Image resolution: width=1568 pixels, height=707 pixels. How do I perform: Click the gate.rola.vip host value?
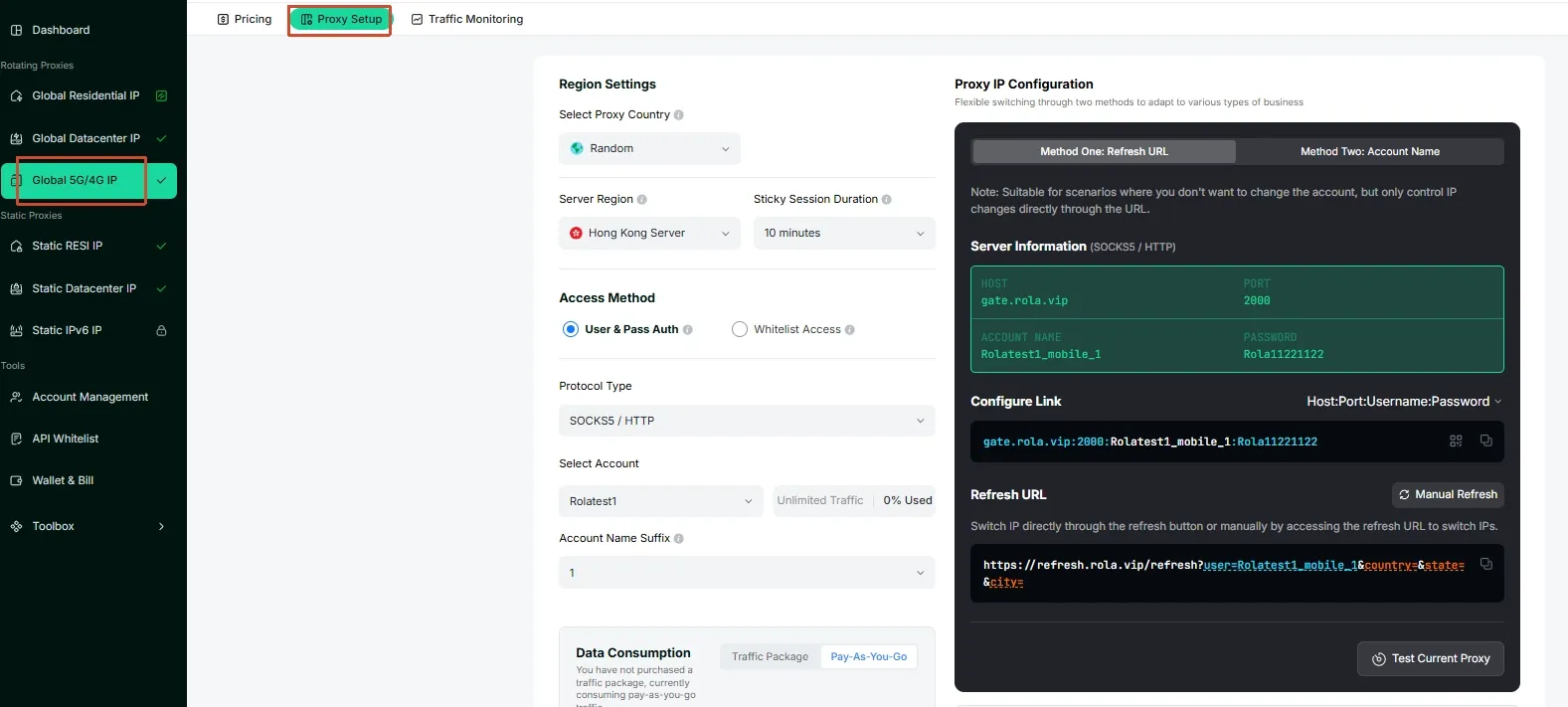[x=1024, y=300]
